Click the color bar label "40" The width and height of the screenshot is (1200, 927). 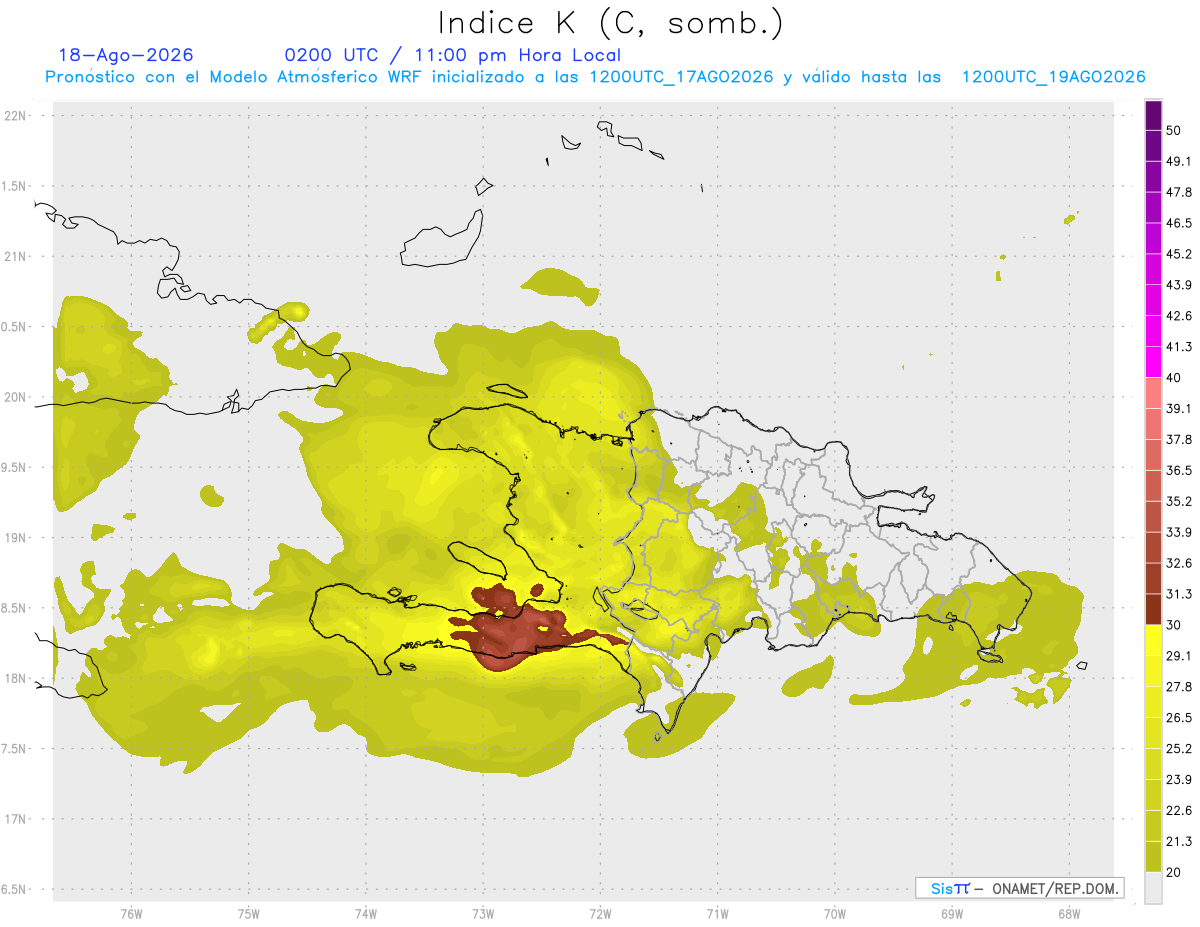(1174, 378)
